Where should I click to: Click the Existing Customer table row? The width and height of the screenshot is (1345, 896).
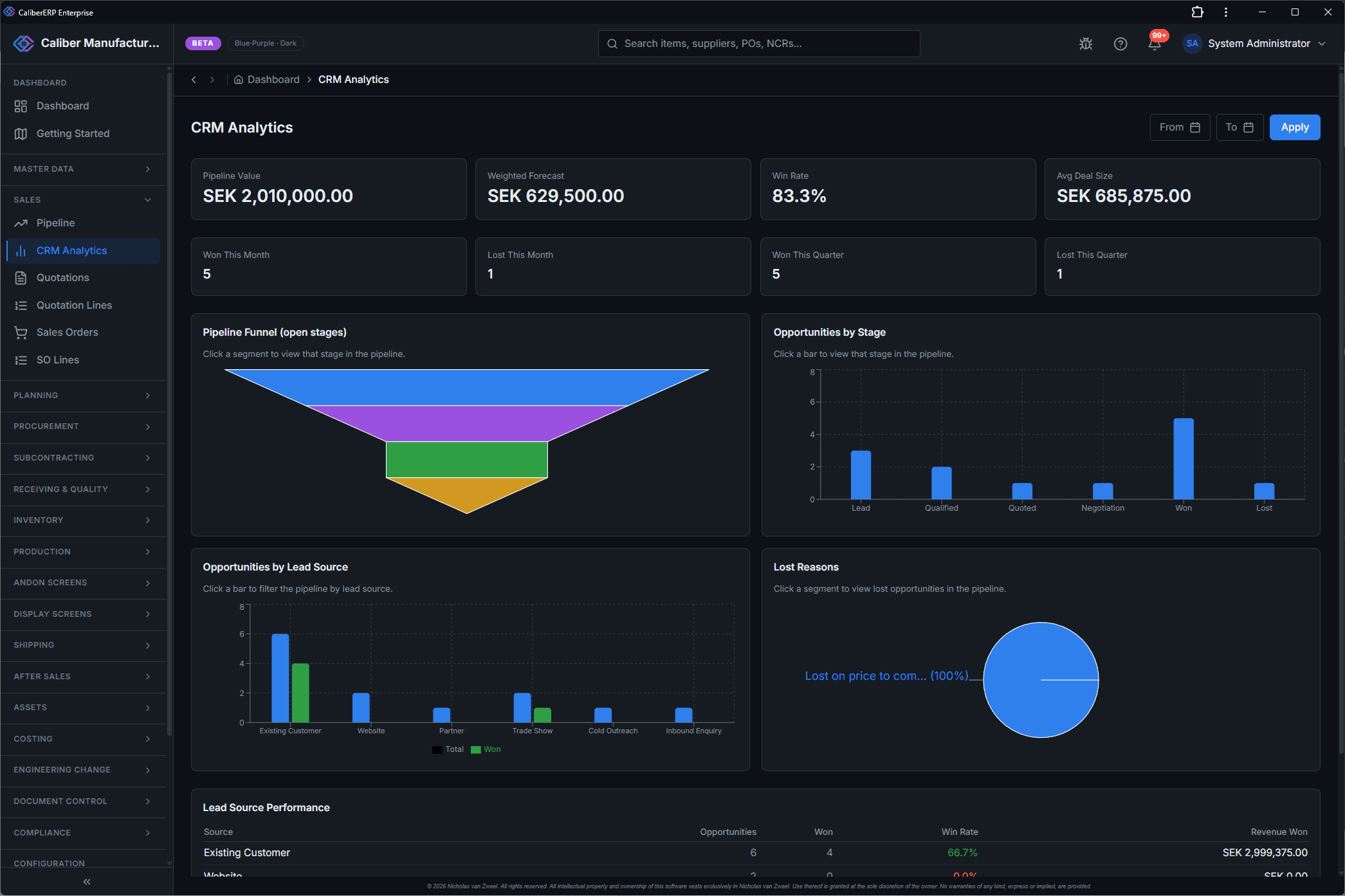pyautogui.click(x=755, y=853)
